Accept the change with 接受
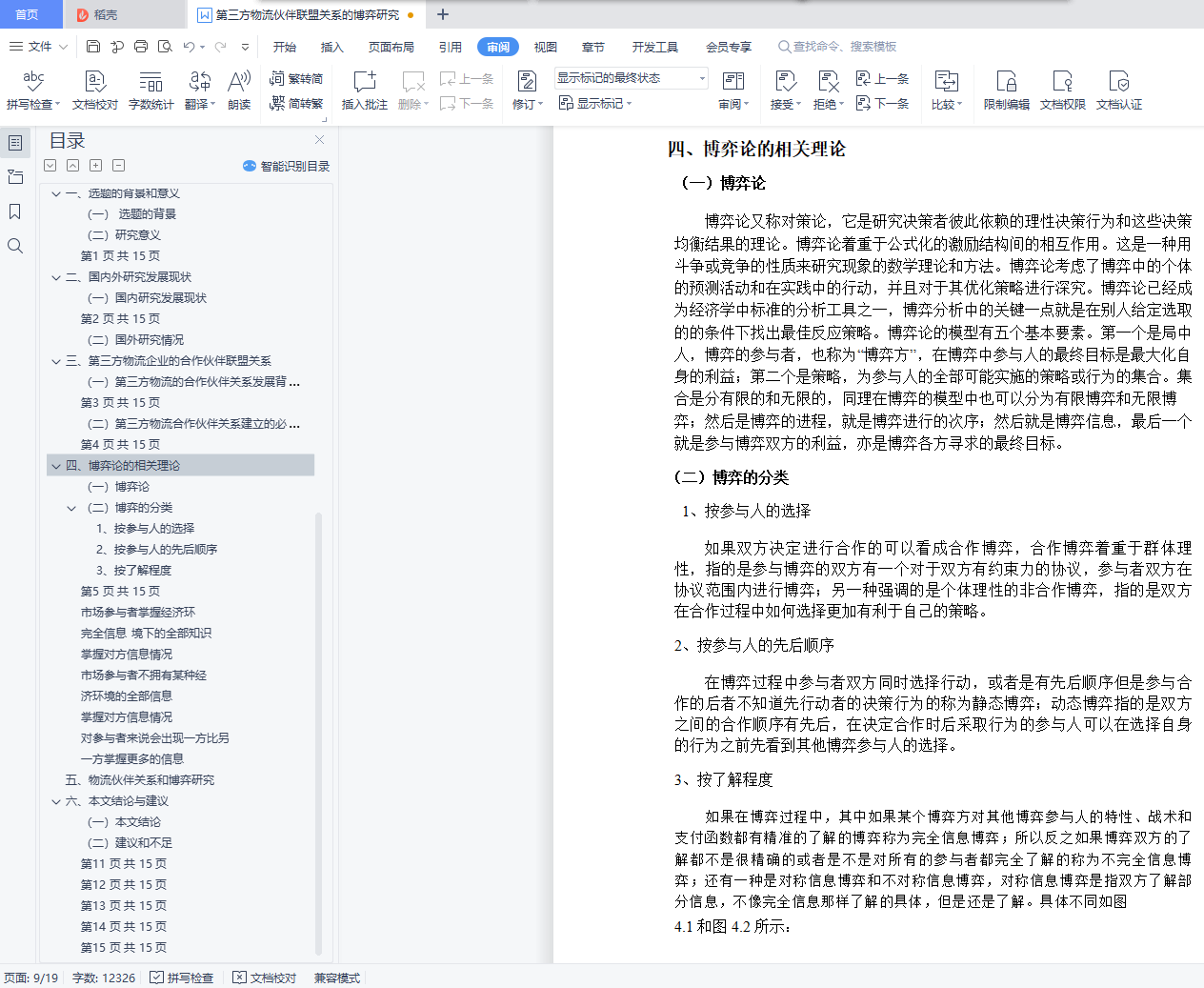Image resolution: width=1204 pixels, height=988 pixels. coord(786,91)
